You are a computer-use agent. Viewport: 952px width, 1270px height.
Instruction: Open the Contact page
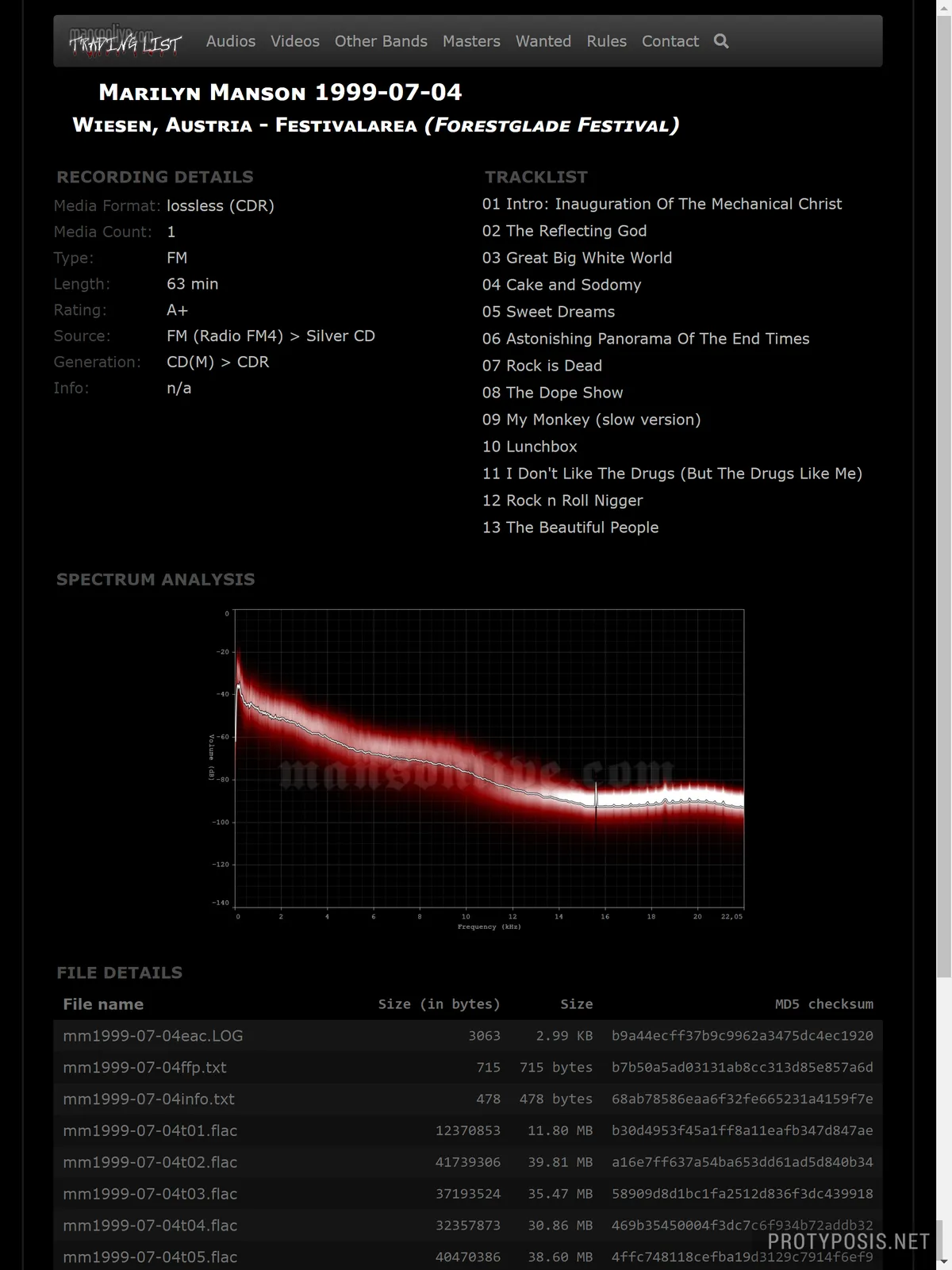(670, 41)
